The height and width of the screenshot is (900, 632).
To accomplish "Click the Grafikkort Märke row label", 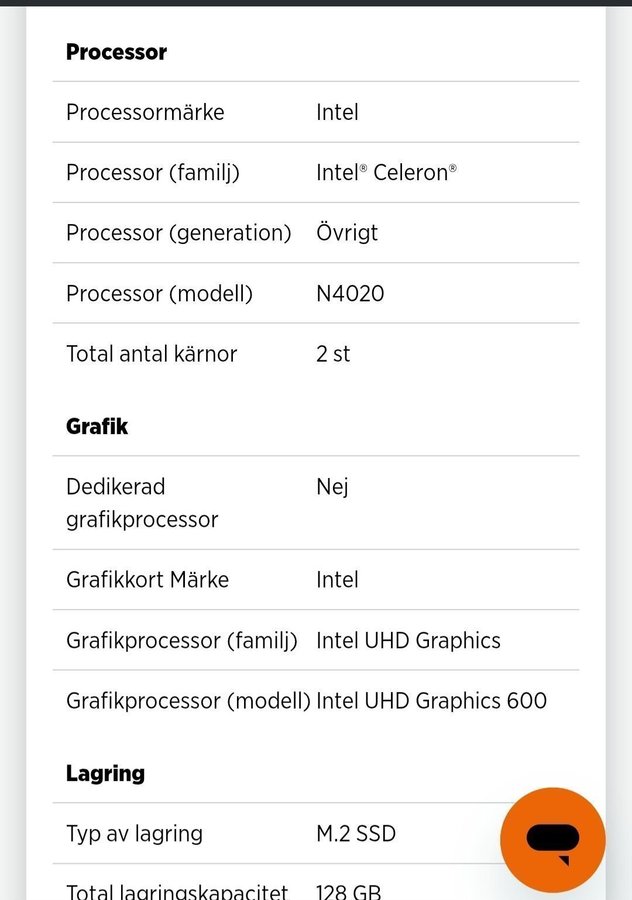I will click(x=148, y=580).
